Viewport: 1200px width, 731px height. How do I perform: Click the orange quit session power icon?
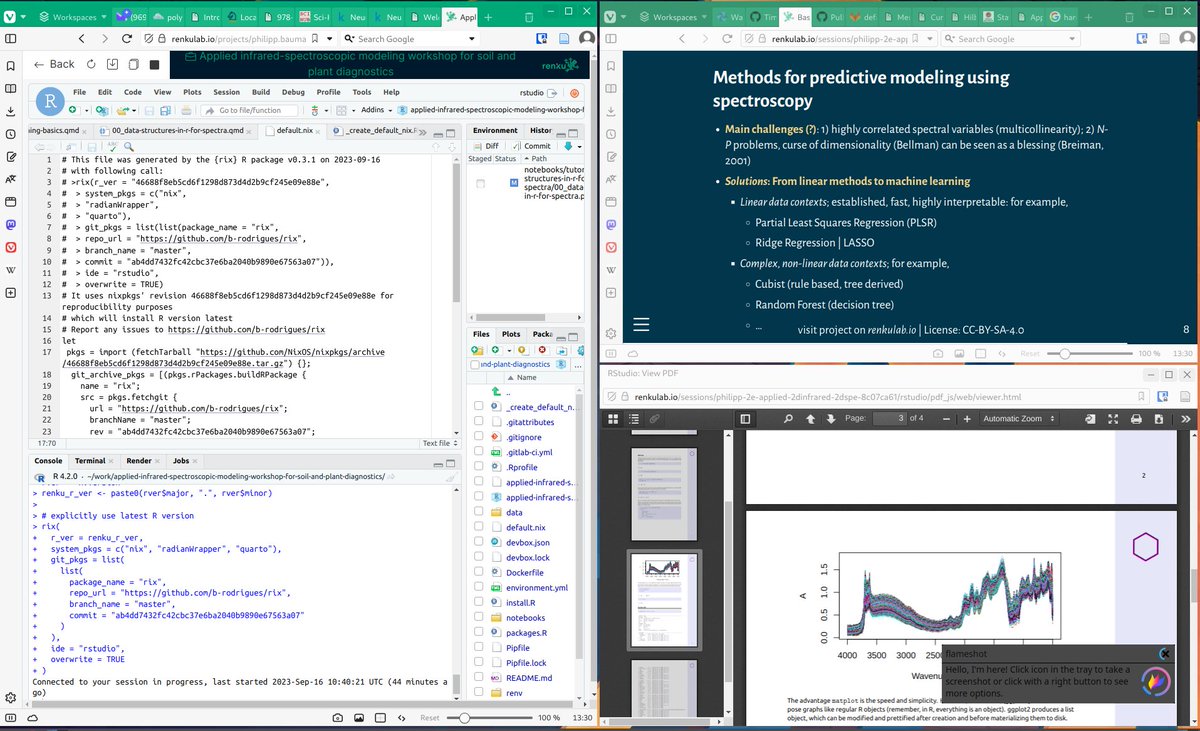[574, 92]
